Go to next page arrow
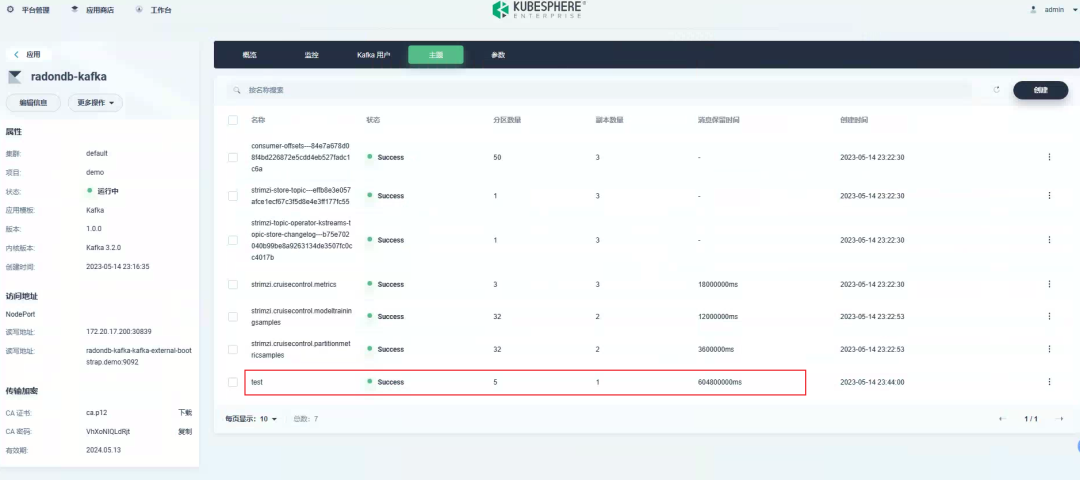Viewport: 1080px width, 480px height. tap(1059, 419)
